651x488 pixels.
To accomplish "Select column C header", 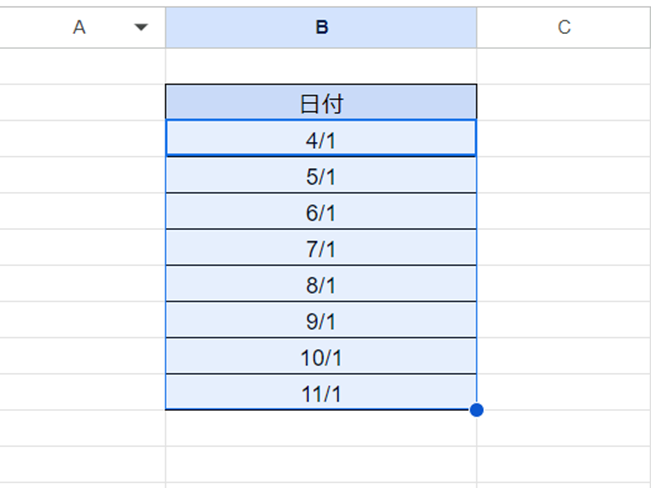I will [x=564, y=27].
